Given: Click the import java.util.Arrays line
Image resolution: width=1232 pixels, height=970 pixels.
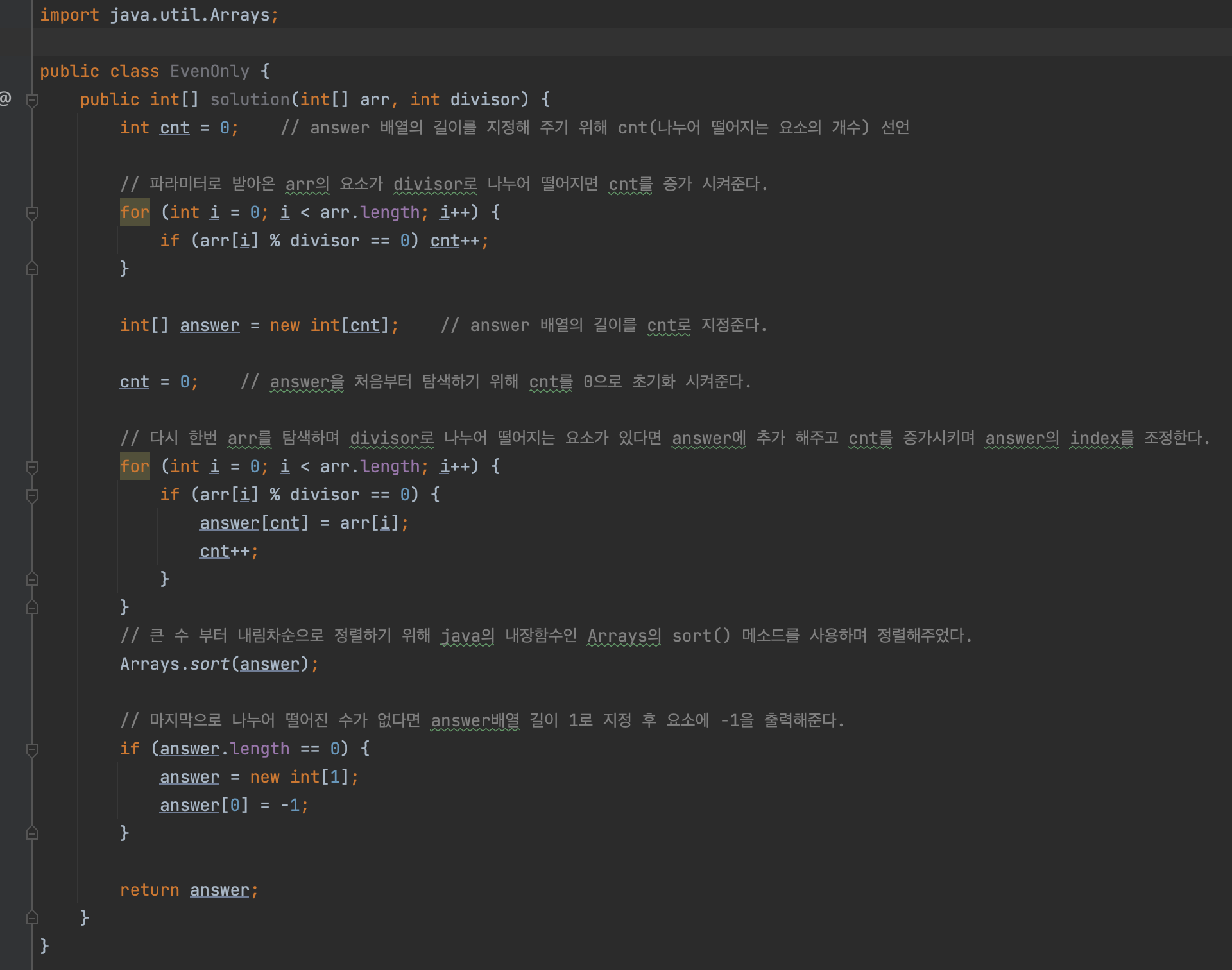Looking at the screenshot, I should tap(159, 15).
